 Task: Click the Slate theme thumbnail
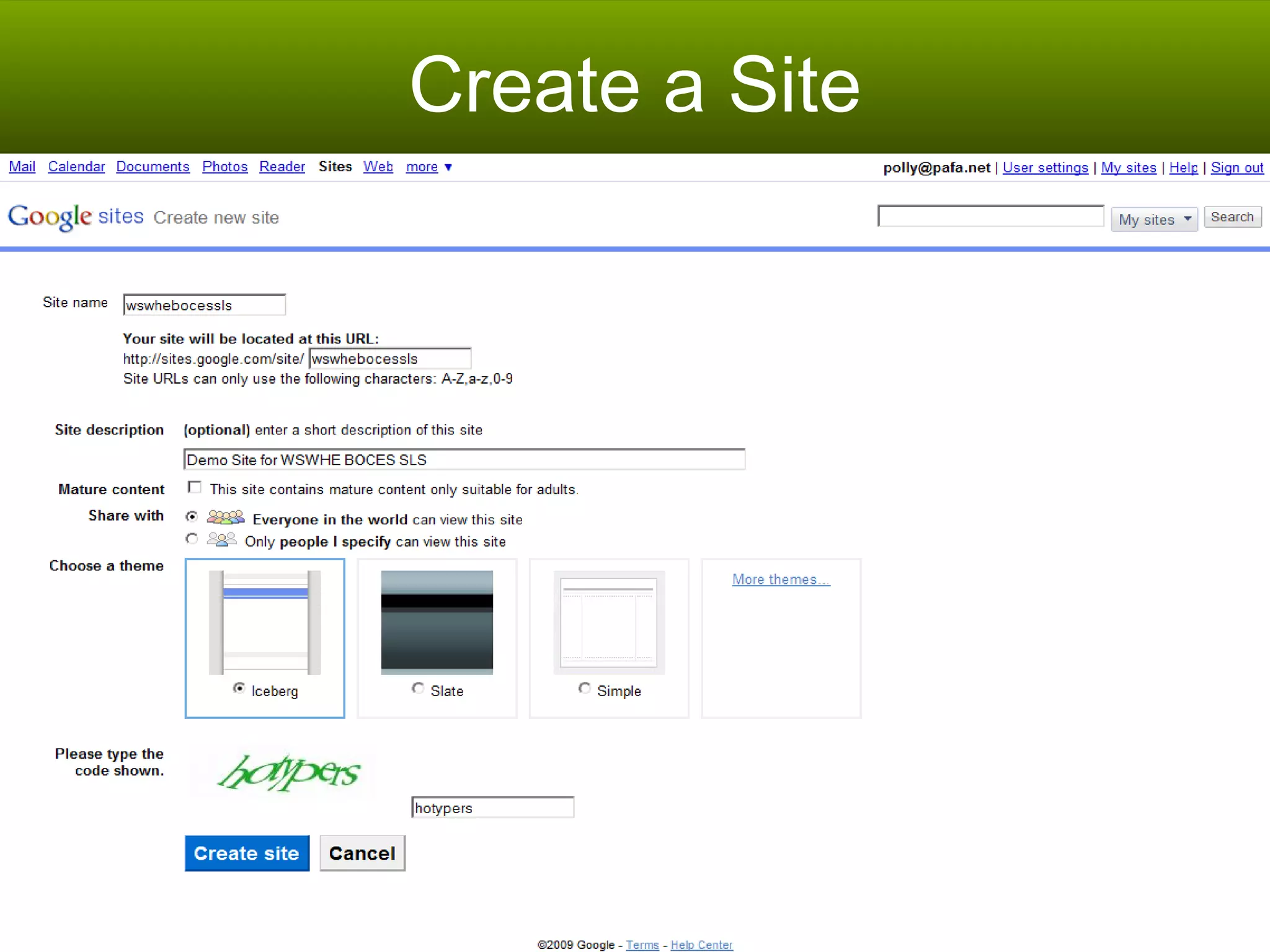(x=437, y=622)
